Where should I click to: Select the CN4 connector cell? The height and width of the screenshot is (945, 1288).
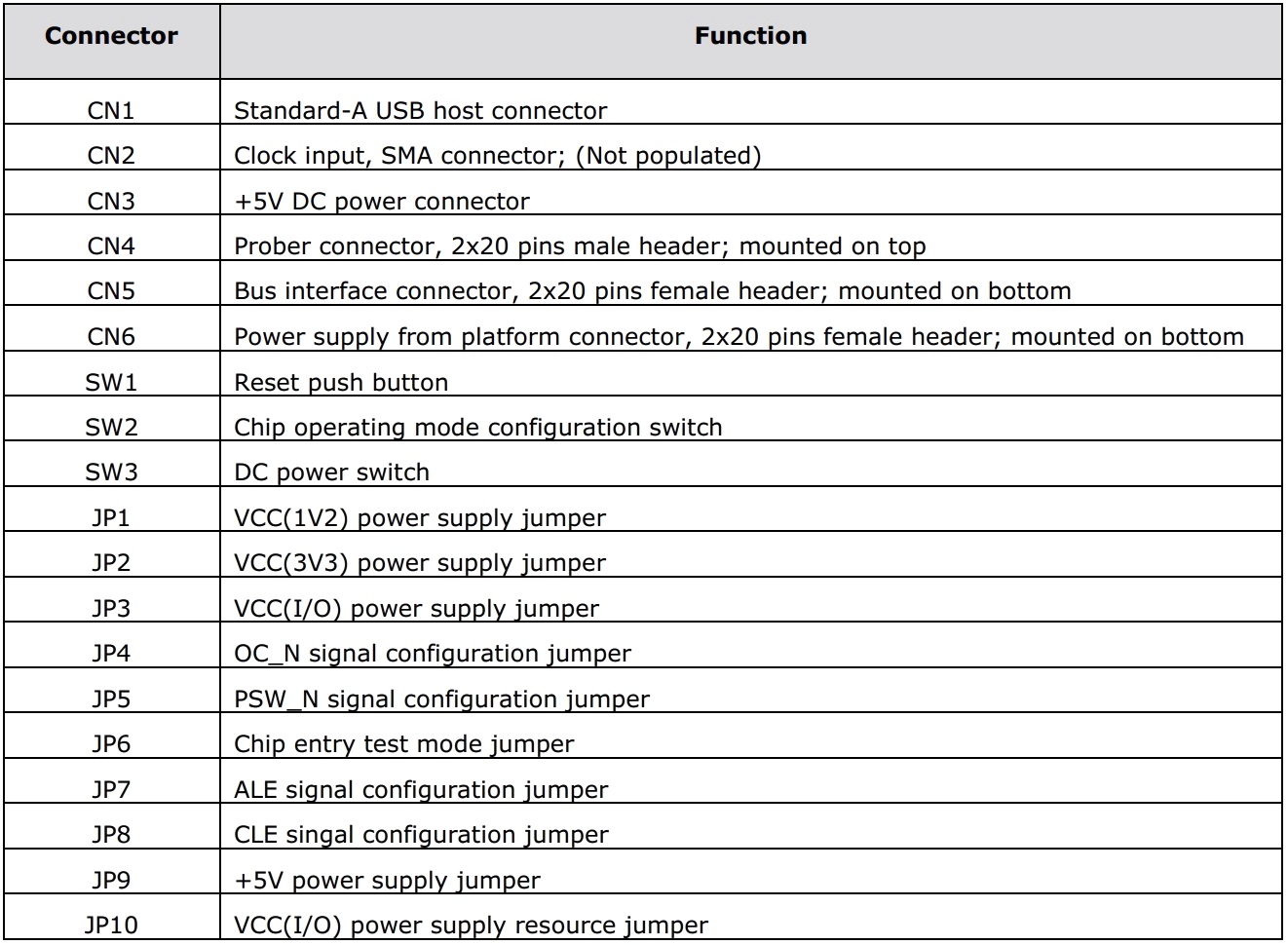pos(111,246)
